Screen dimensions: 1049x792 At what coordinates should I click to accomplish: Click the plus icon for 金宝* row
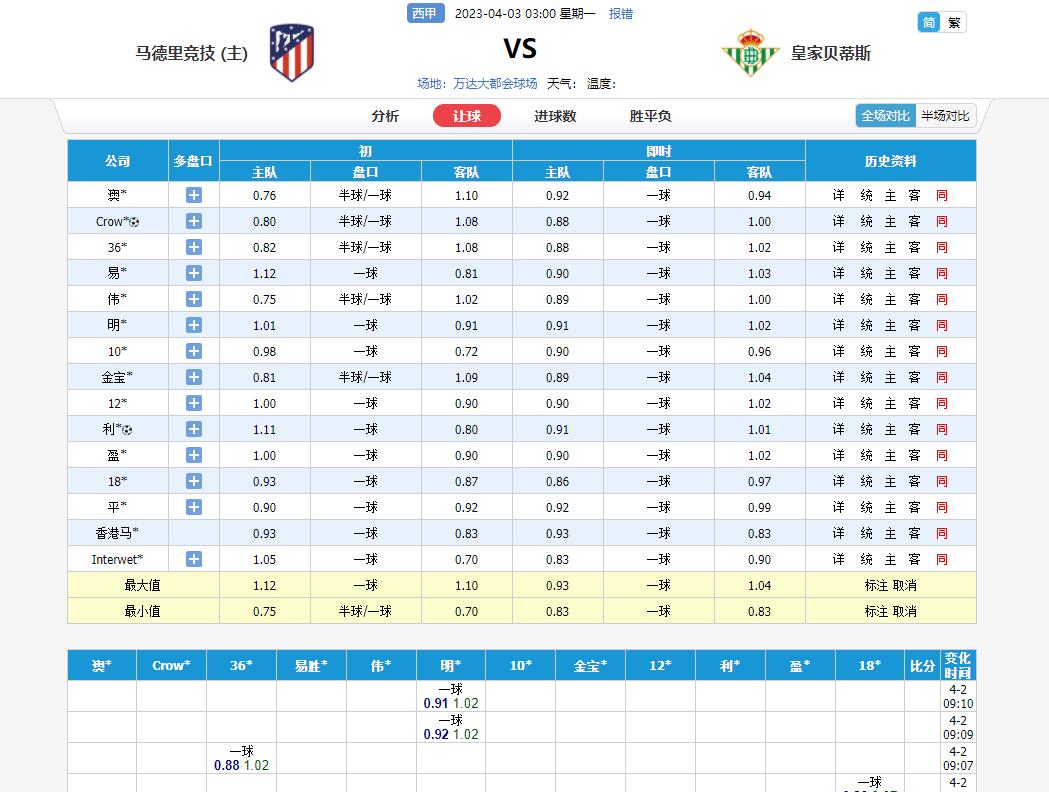tap(194, 377)
